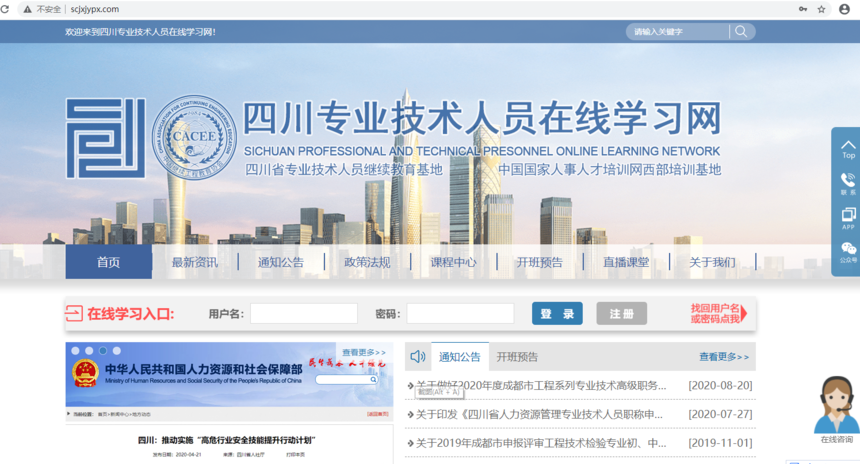Click the browser address bar URL

(x=94, y=9)
